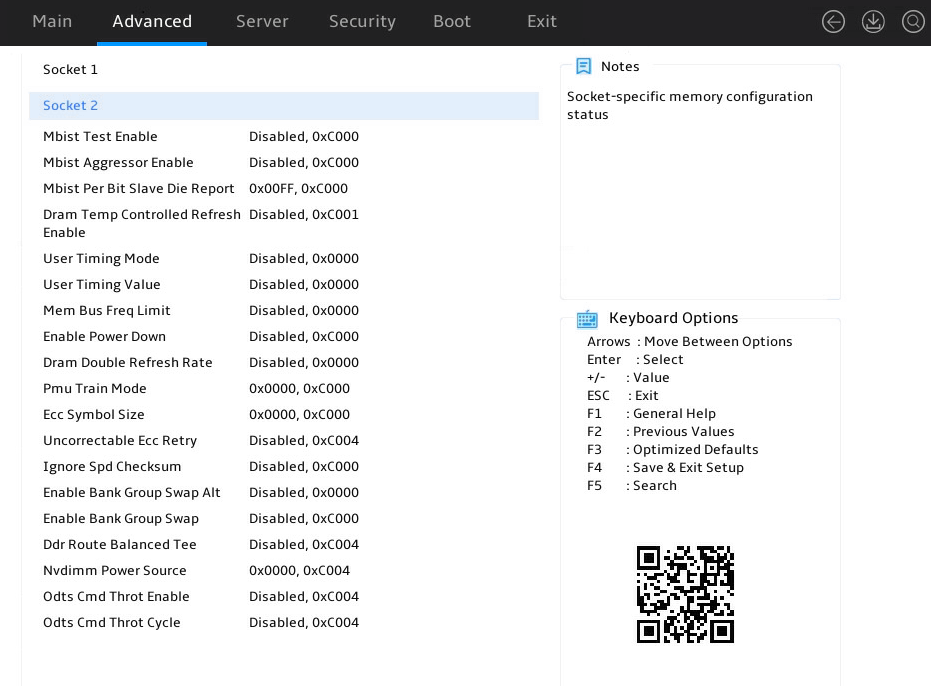Click the Keyboard Options keyboard icon

(587, 319)
